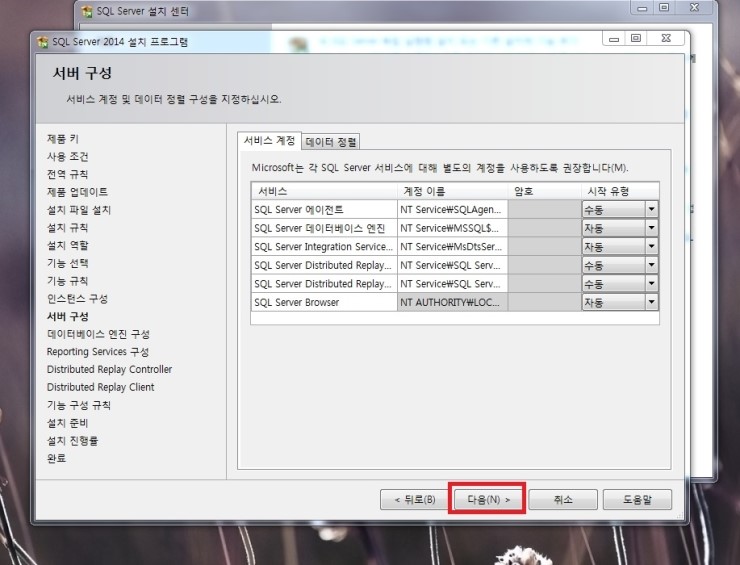Click the SQL Server 에이전트 service cell
This screenshot has height=565, width=740.
click(x=324, y=210)
